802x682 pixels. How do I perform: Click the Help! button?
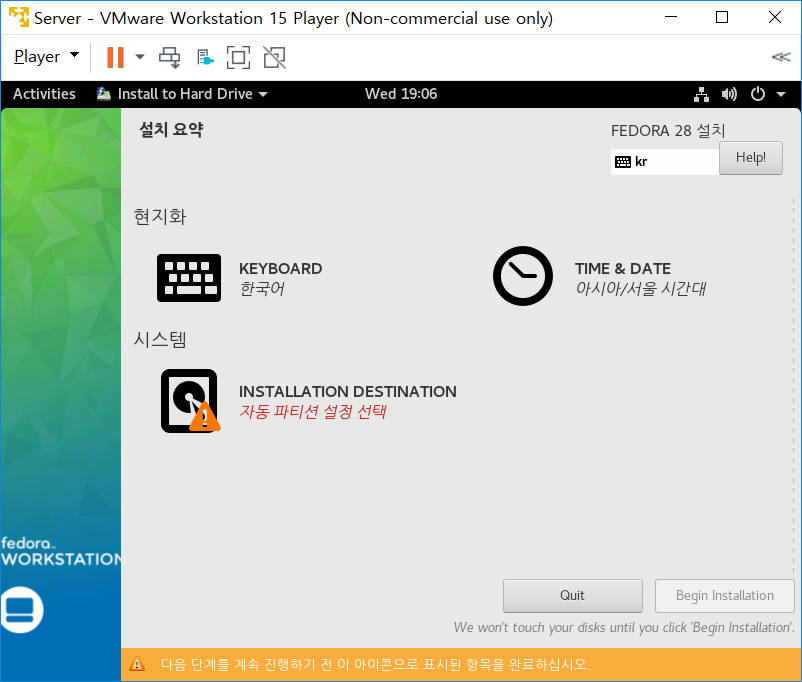coord(750,158)
